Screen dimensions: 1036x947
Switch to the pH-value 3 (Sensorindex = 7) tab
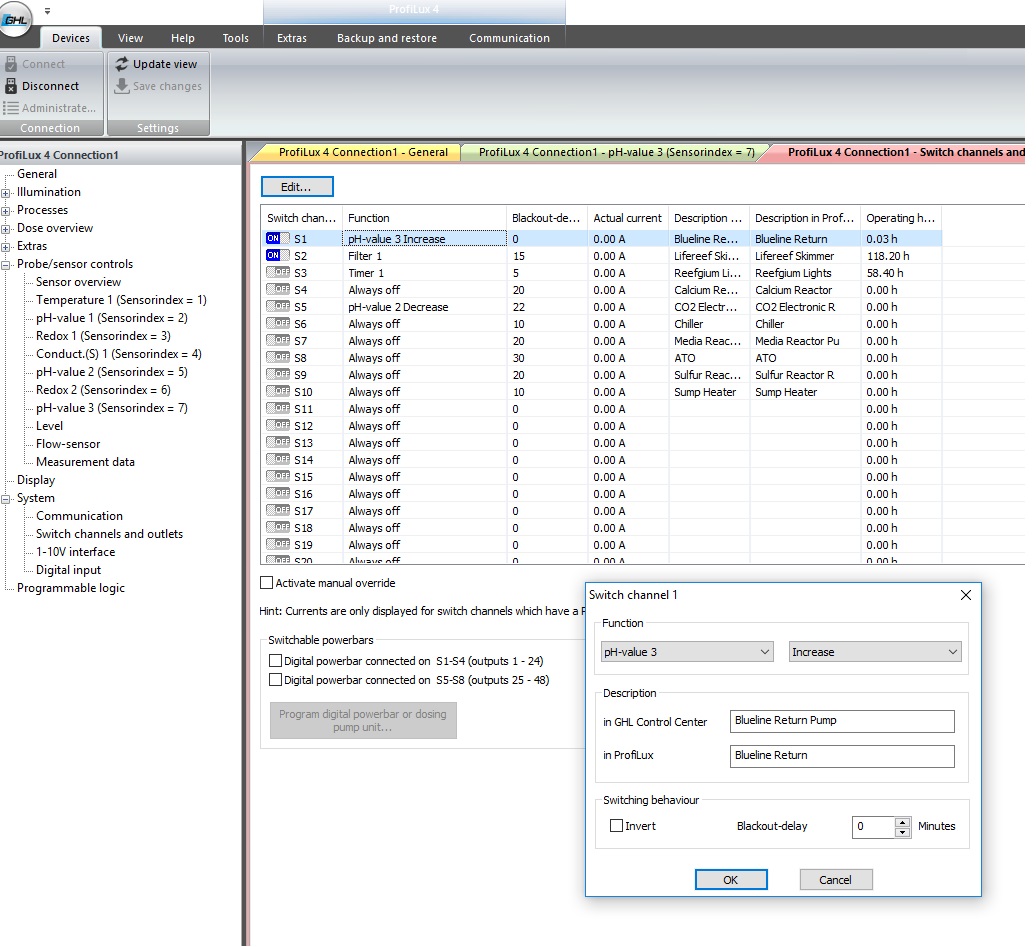(616, 153)
